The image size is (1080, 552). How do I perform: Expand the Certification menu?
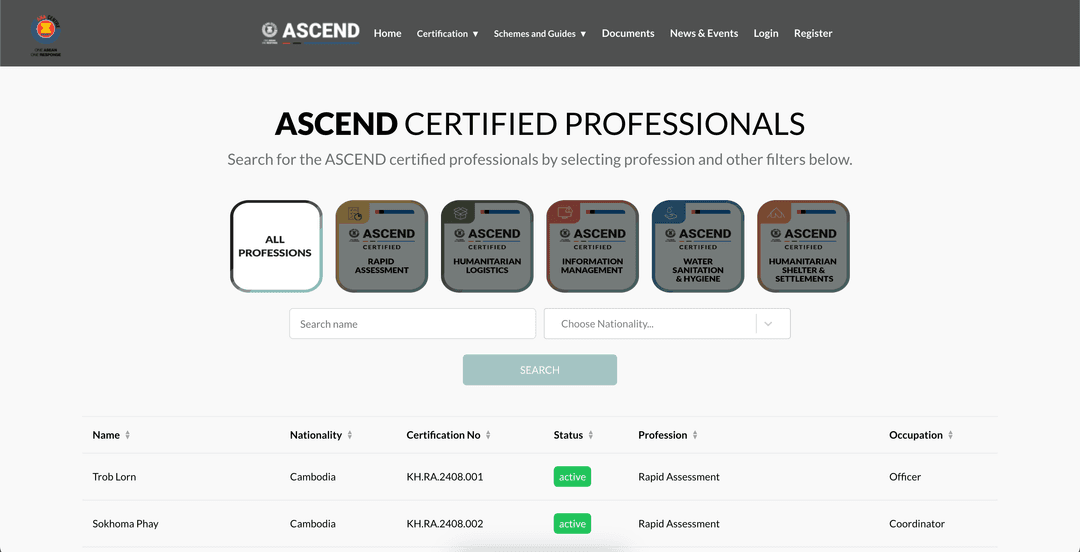coord(447,33)
